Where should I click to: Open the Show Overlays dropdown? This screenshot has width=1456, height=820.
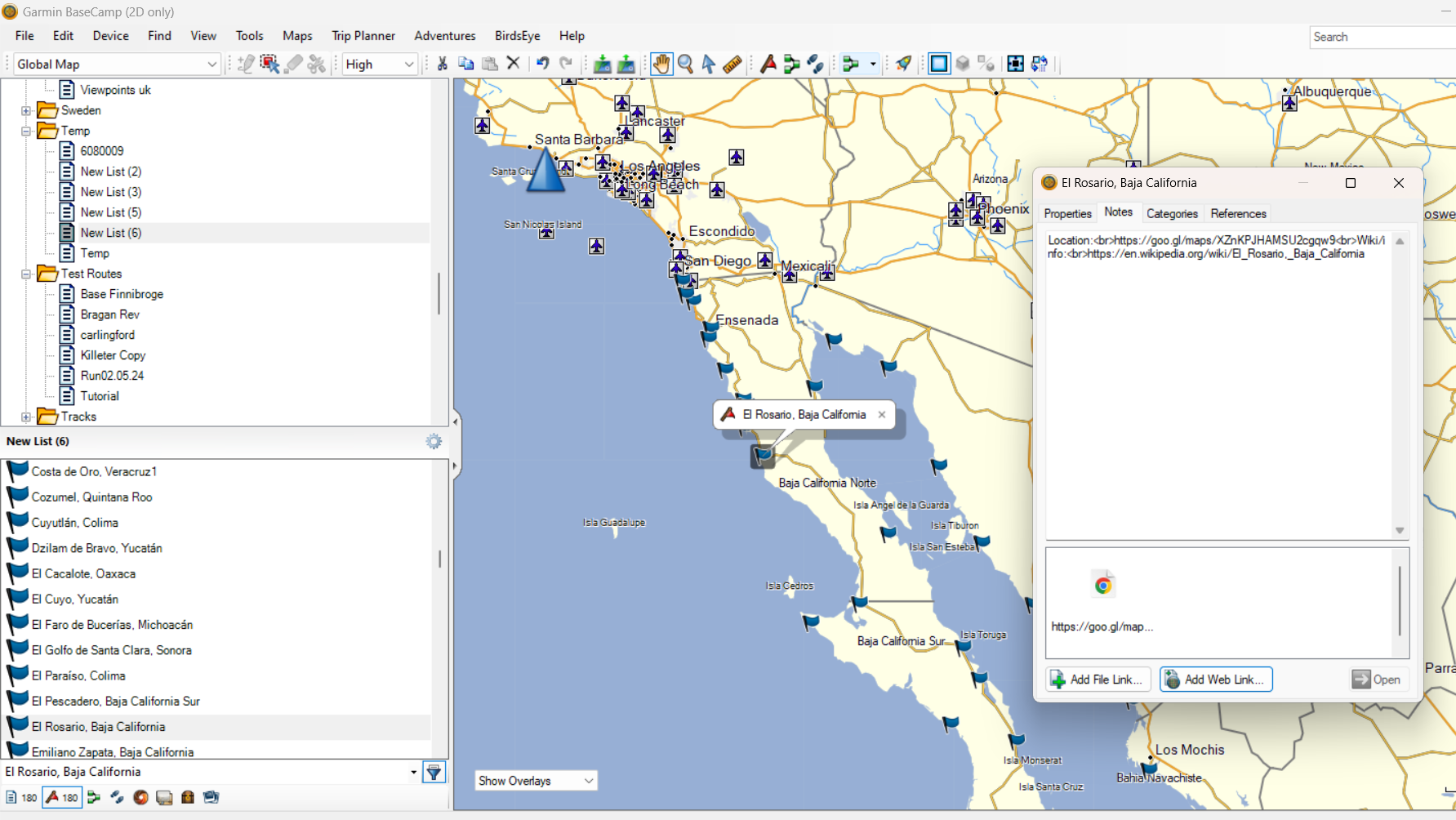pos(536,781)
